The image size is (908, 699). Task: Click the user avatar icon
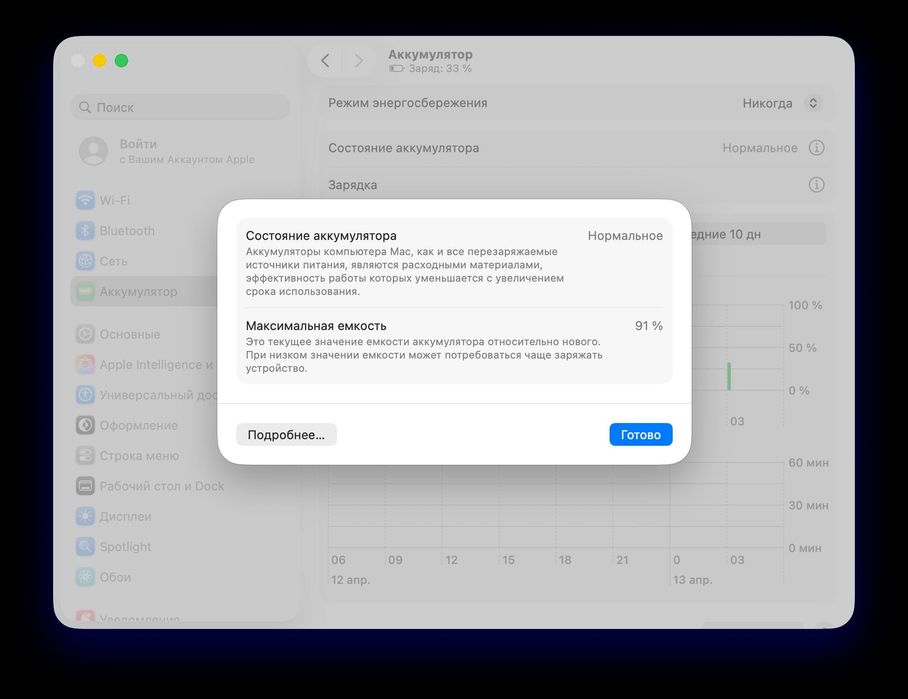(x=93, y=151)
